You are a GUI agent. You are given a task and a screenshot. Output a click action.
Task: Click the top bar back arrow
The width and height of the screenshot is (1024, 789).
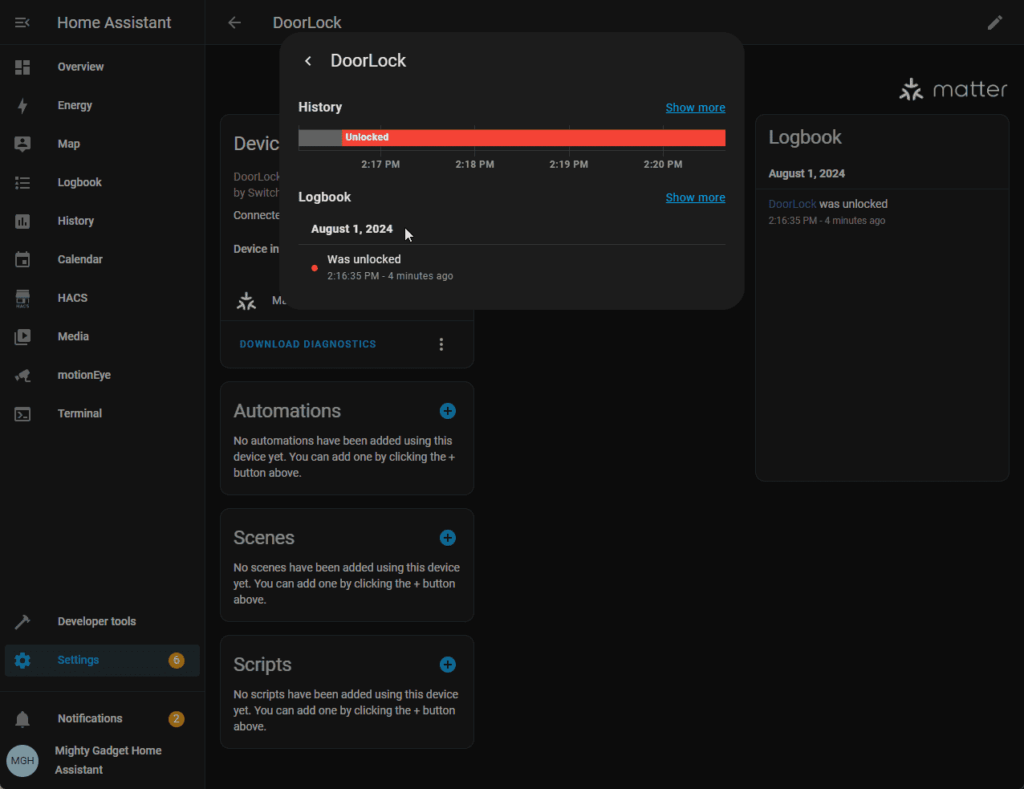(x=234, y=22)
